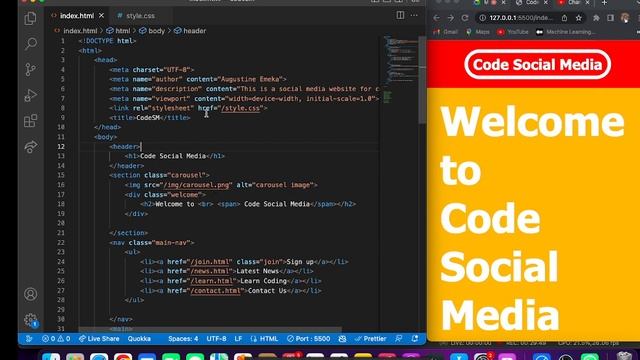Click the /contact.html href in code
Viewport: 640px width, 360px height.
click(x=217, y=291)
